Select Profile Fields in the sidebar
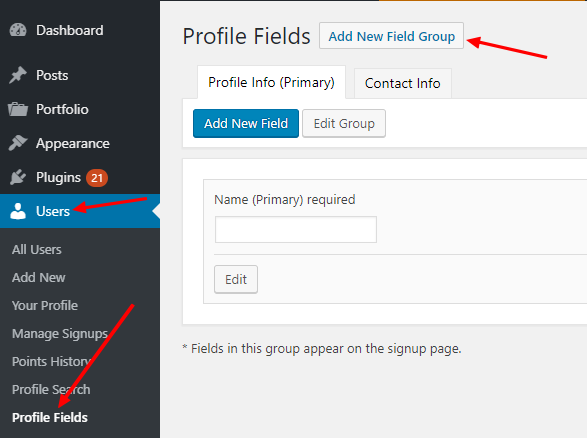The width and height of the screenshot is (587, 438). pyautogui.click(x=50, y=417)
